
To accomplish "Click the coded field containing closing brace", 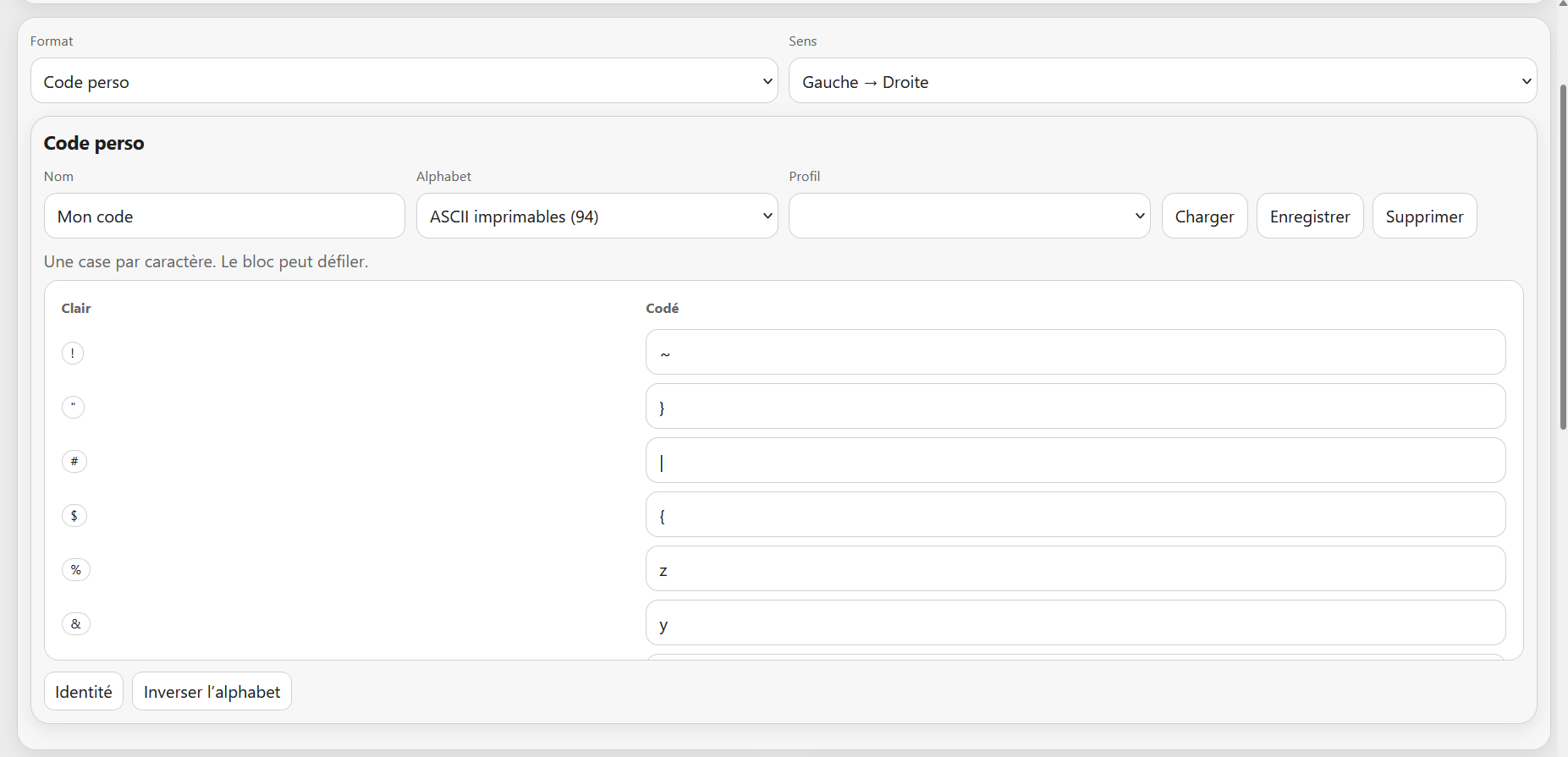I will pos(1075,406).
